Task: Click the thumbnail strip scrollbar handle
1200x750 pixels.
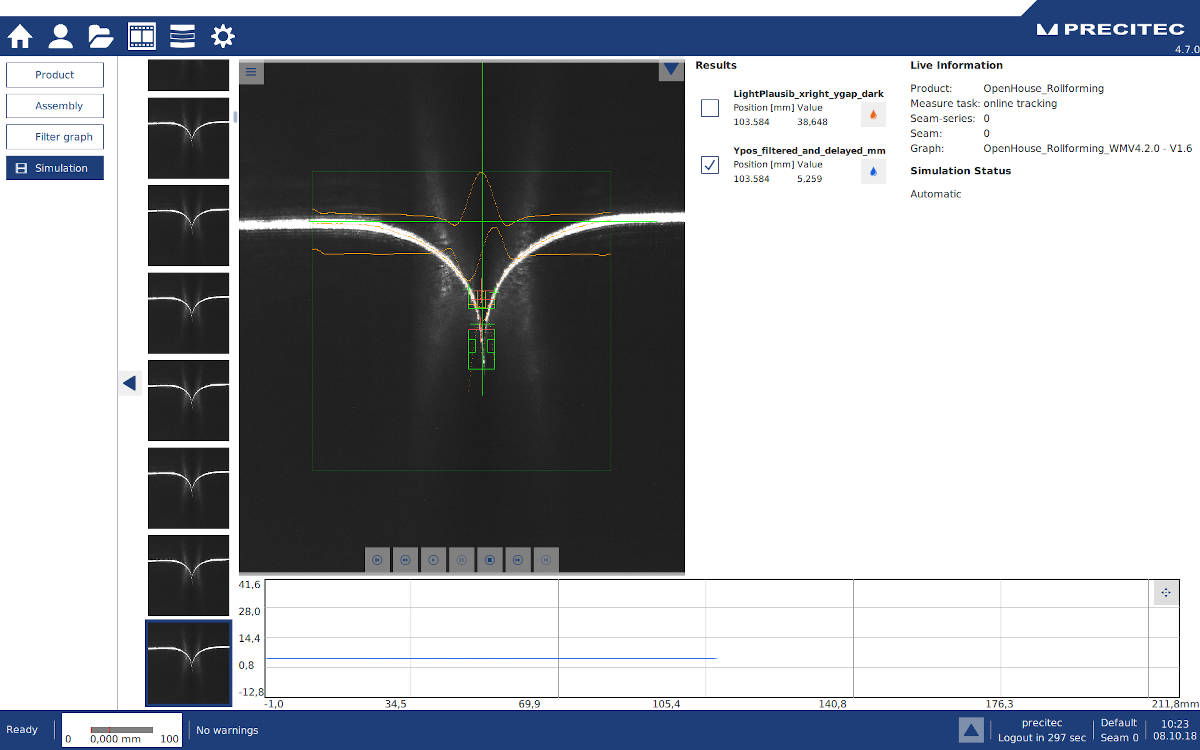Action: pos(236,117)
